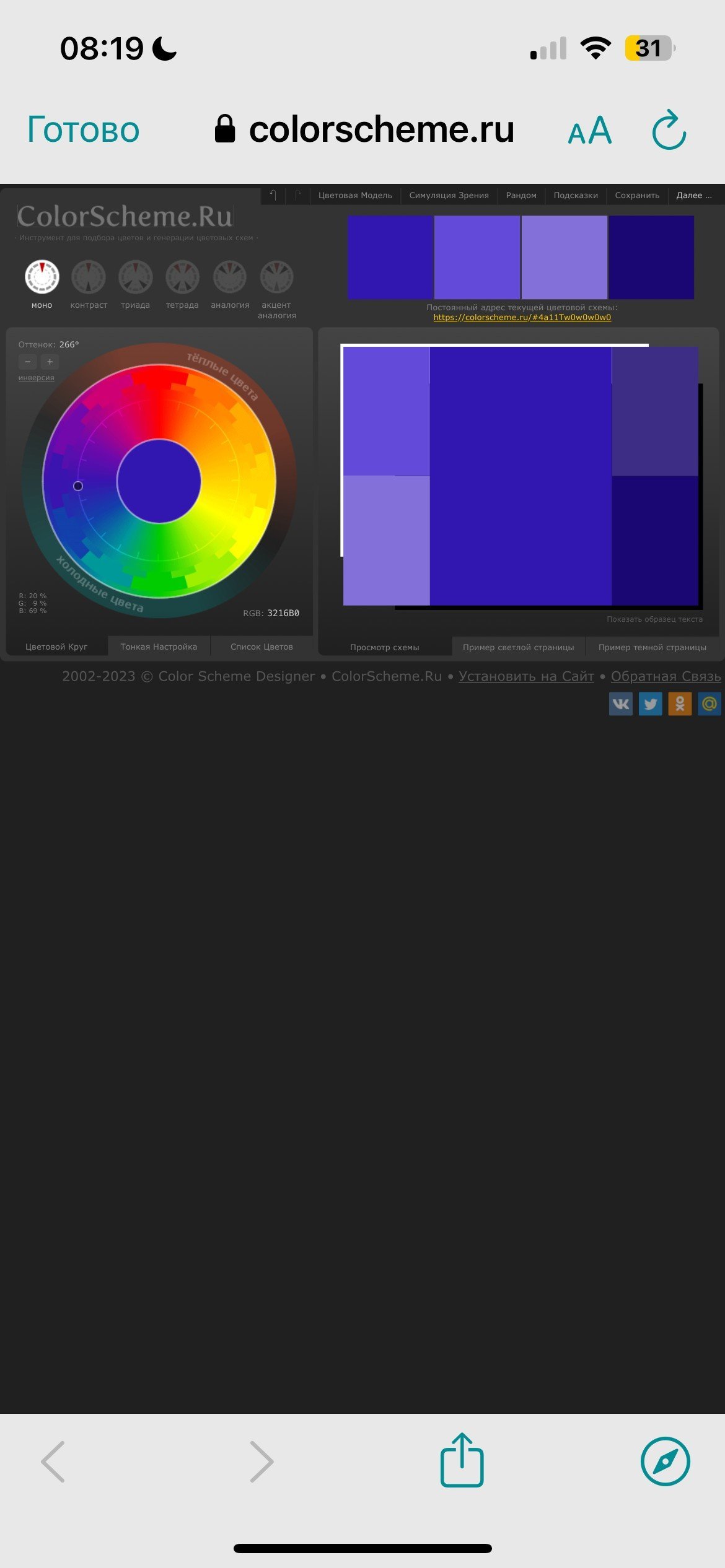Tap the AA text size button
Screen dimensions: 725x1568
click(x=590, y=131)
